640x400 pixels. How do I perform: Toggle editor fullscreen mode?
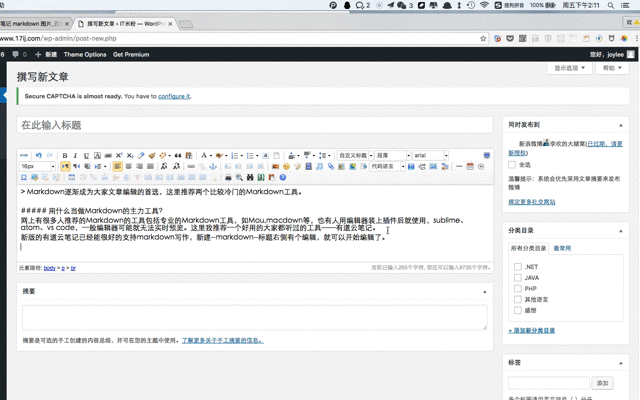coord(487,156)
